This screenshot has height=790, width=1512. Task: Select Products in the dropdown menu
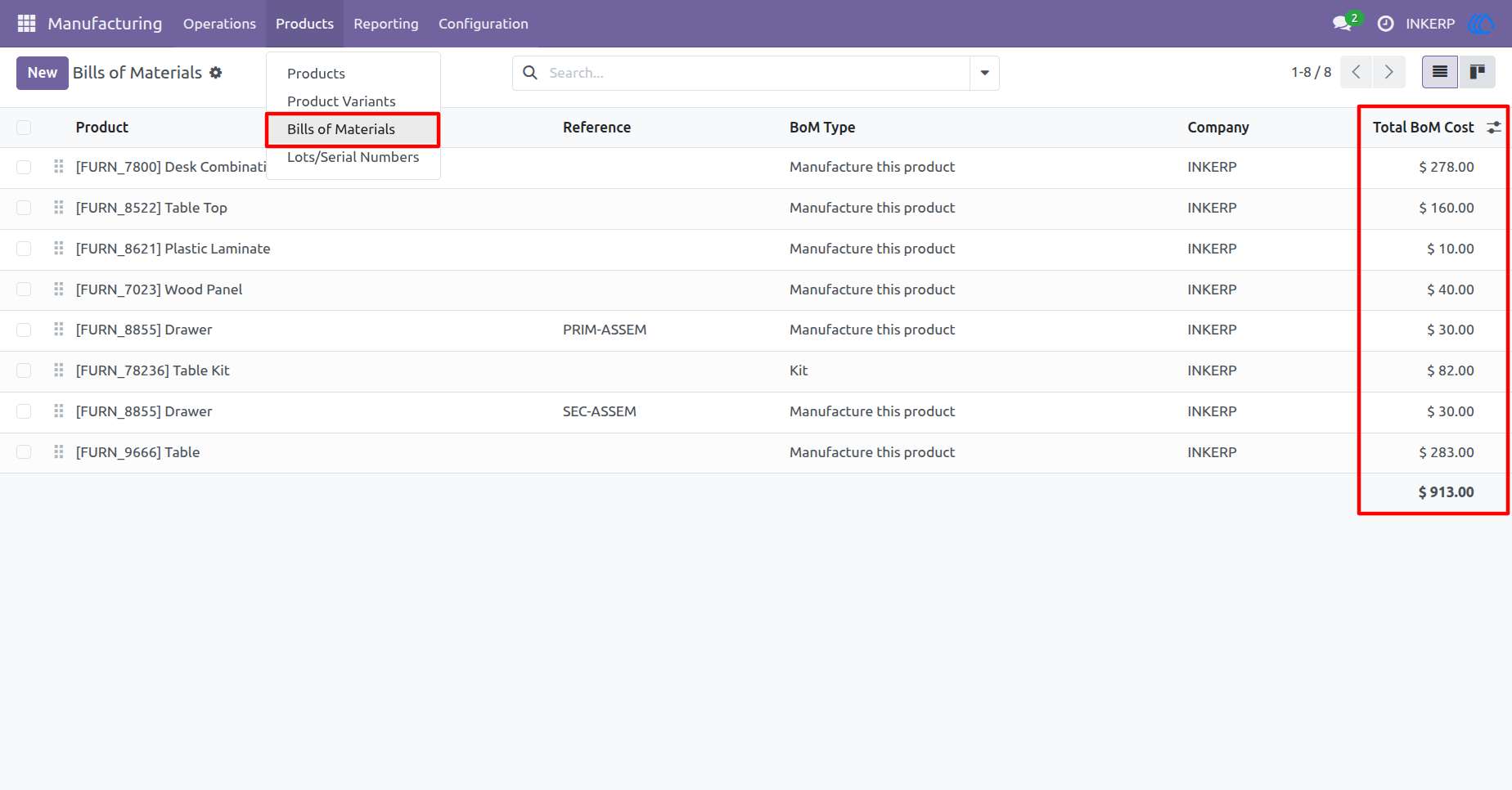tap(353, 74)
